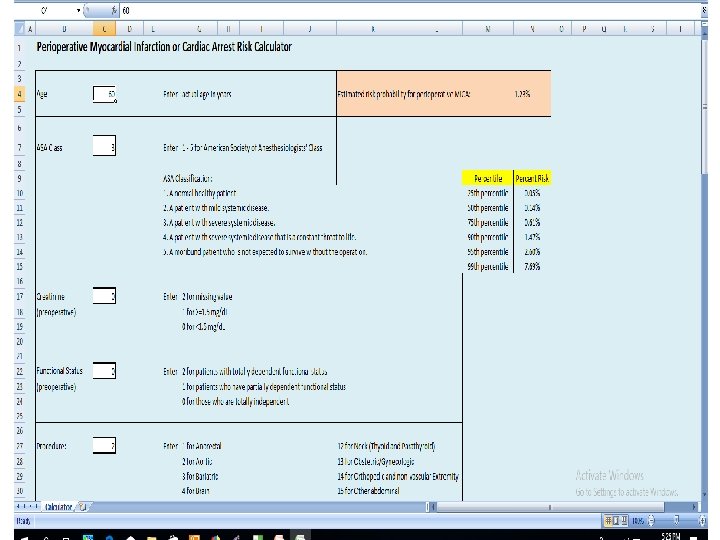Click the Ready status bar indicator

[23, 521]
